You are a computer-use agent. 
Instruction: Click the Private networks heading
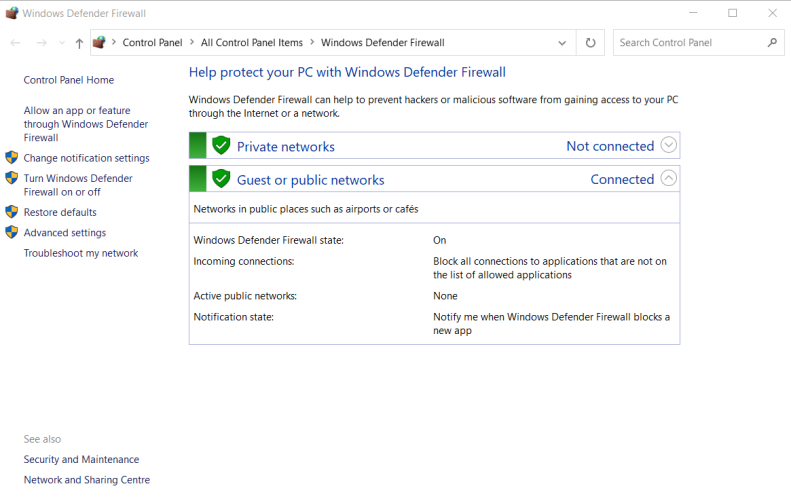[286, 146]
